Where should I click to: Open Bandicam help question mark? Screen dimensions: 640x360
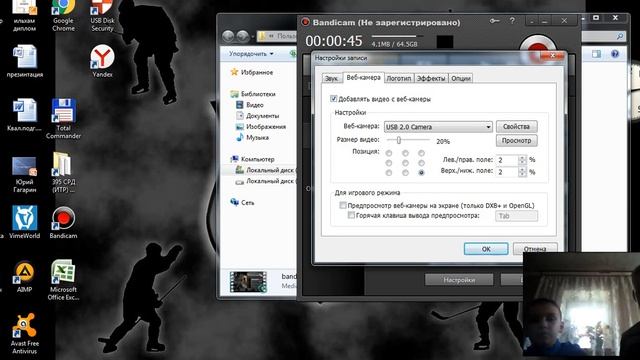512,20
